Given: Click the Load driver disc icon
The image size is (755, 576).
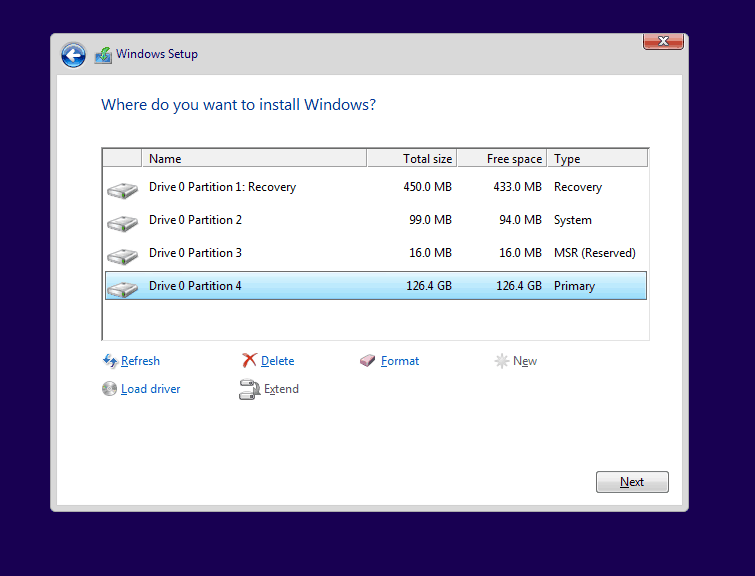Looking at the screenshot, I should [109, 389].
